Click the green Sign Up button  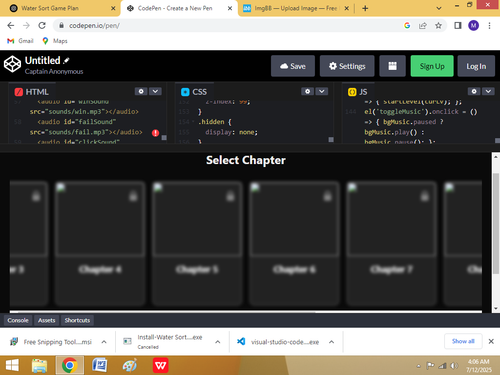pyautogui.click(x=432, y=66)
